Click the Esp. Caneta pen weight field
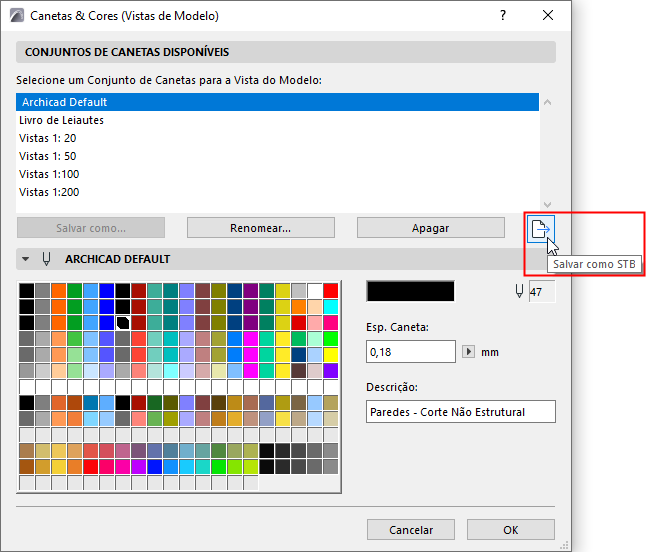The height and width of the screenshot is (552, 646). 411,352
